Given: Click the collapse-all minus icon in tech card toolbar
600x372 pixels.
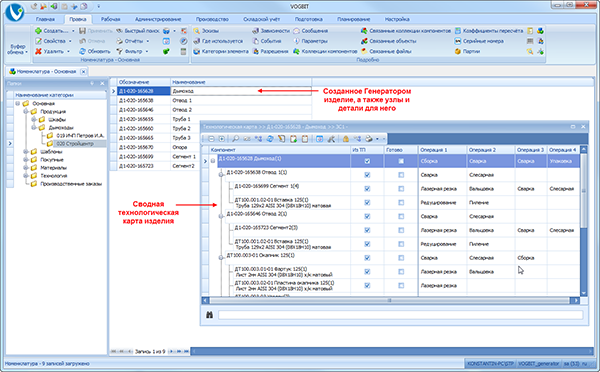Looking at the screenshot, I should (x=212, y=139).
